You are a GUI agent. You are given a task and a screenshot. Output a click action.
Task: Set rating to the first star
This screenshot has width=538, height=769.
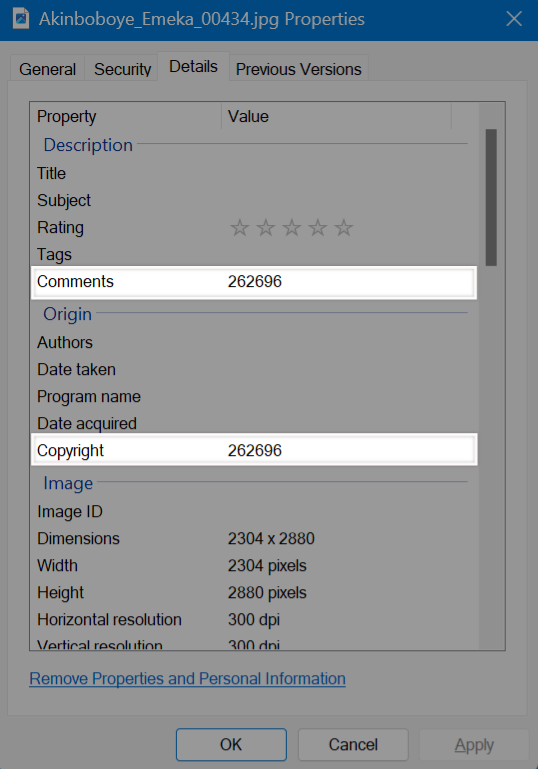click(x=240, y=228)
